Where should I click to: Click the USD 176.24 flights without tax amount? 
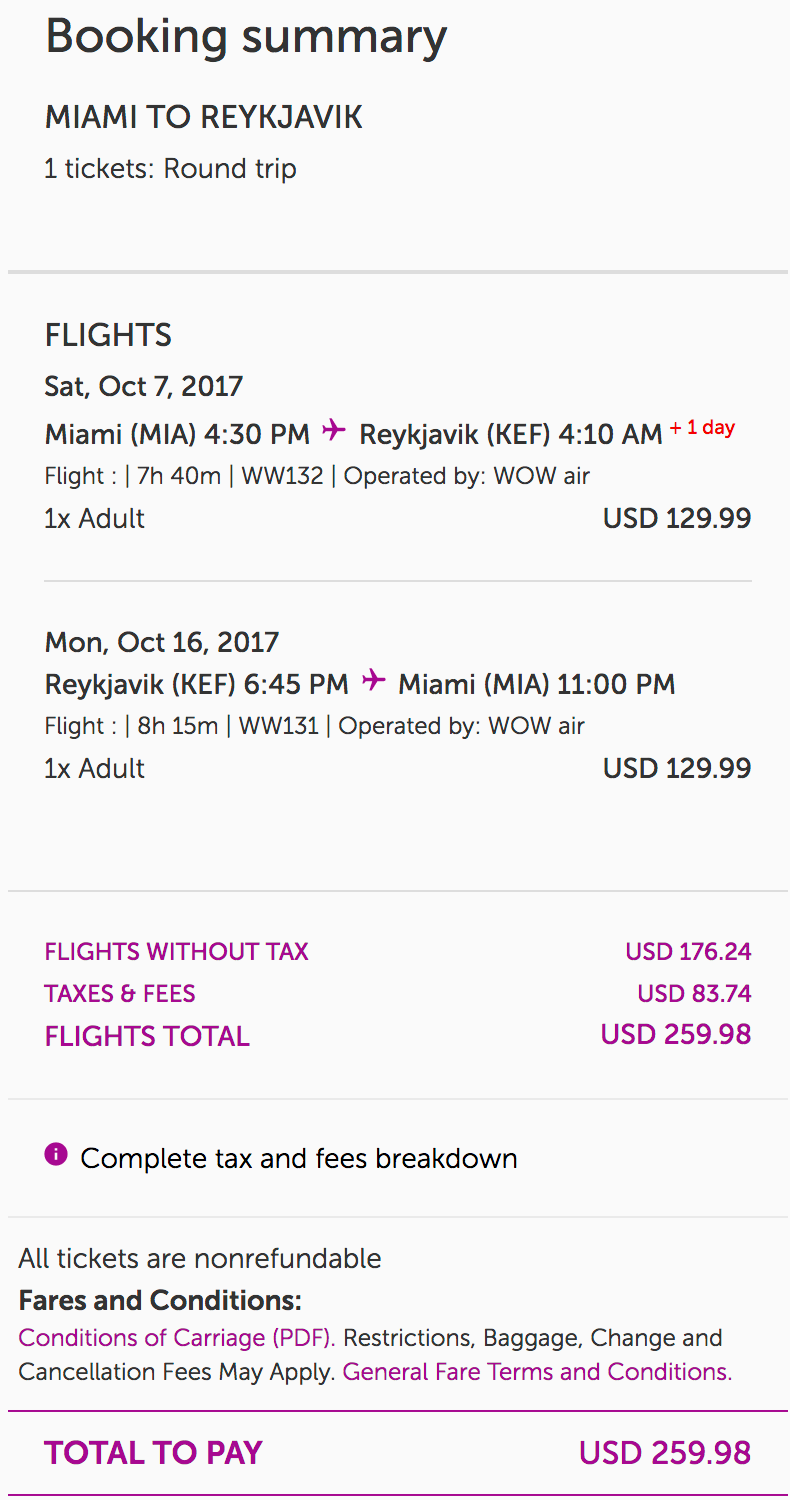pos(688,951)
